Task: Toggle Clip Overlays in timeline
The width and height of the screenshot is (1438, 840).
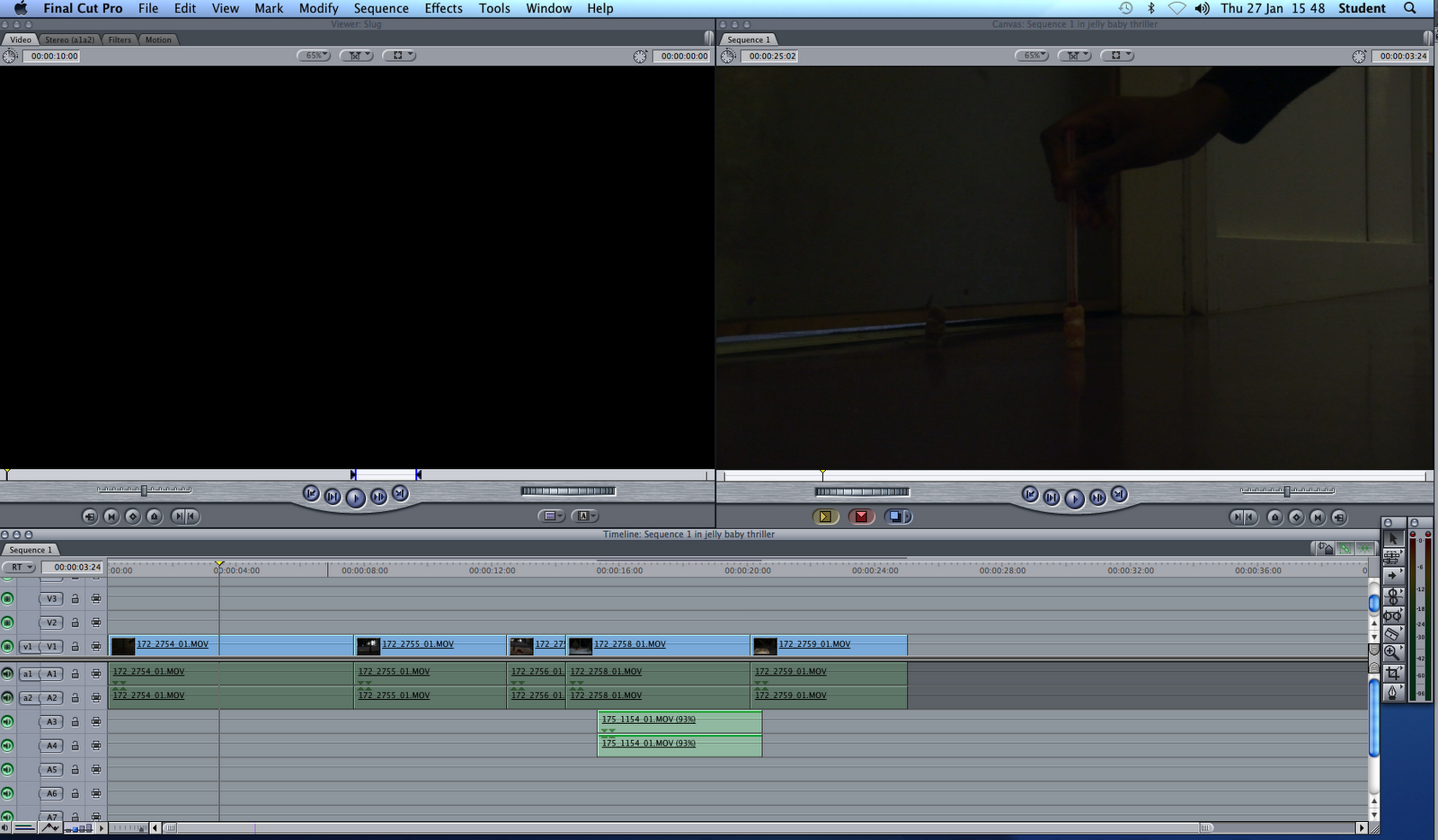Action: (50, 827)
